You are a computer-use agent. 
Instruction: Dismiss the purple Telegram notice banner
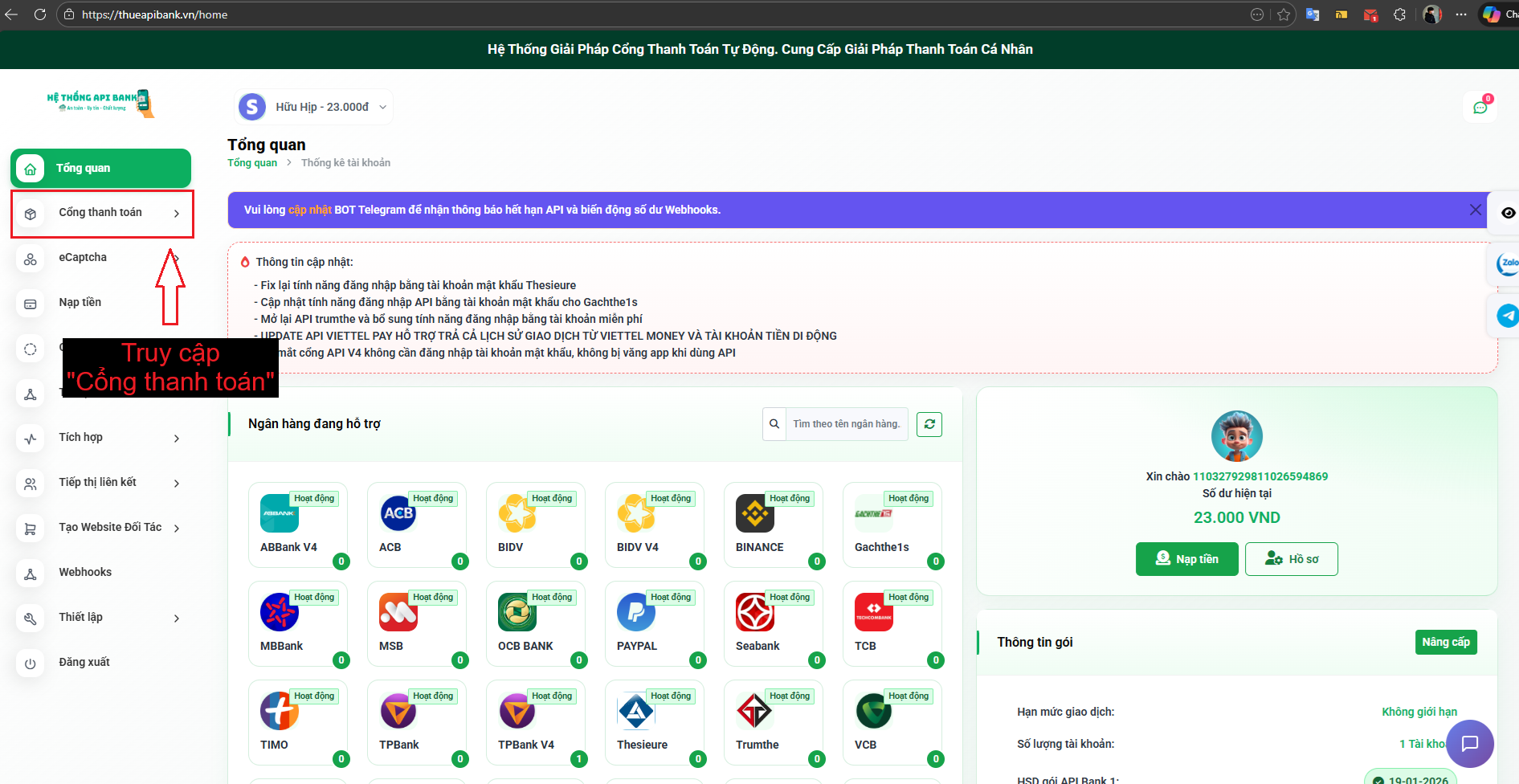[x=1475, y=210]
